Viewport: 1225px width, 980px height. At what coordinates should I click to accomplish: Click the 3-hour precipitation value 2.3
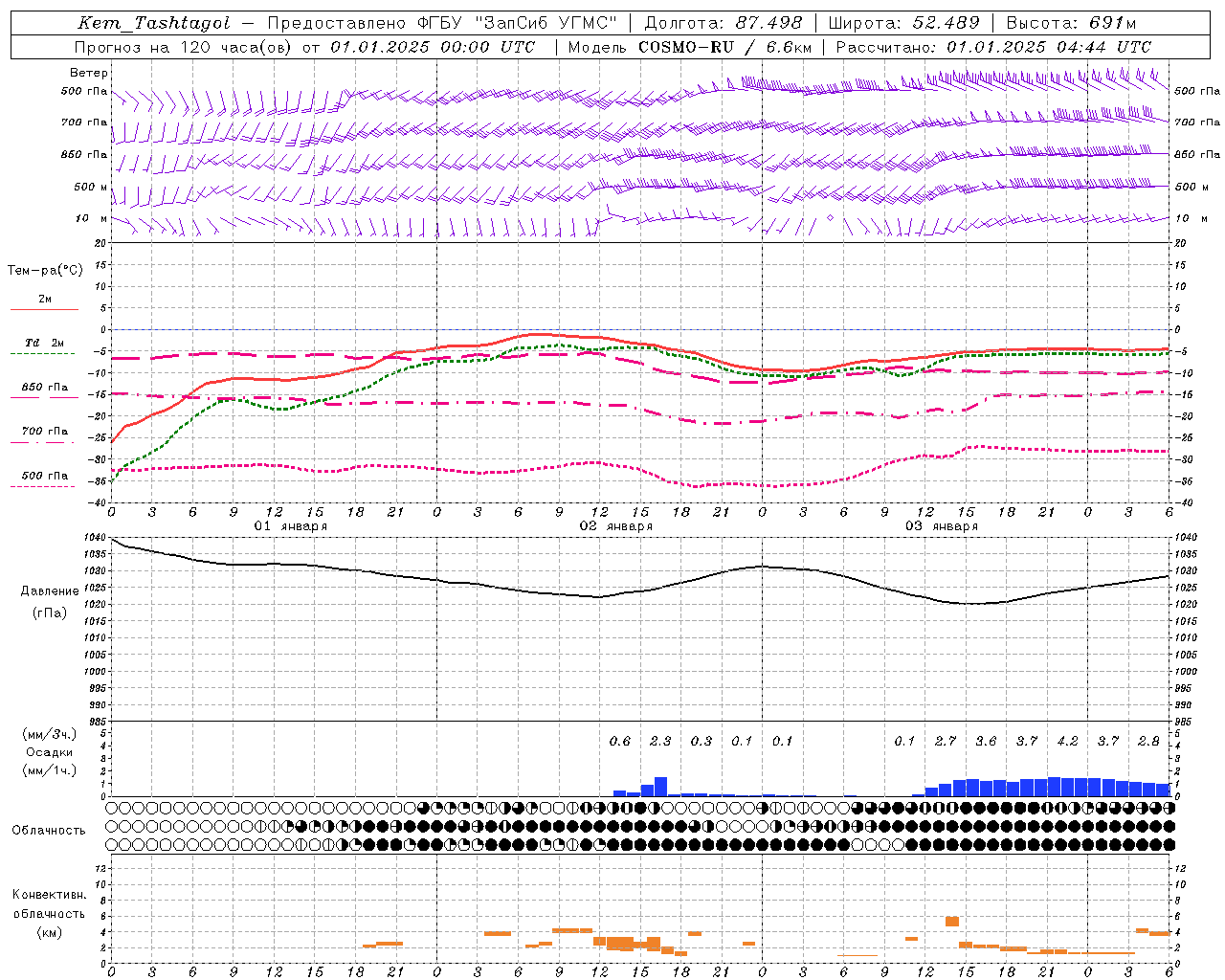660,741
